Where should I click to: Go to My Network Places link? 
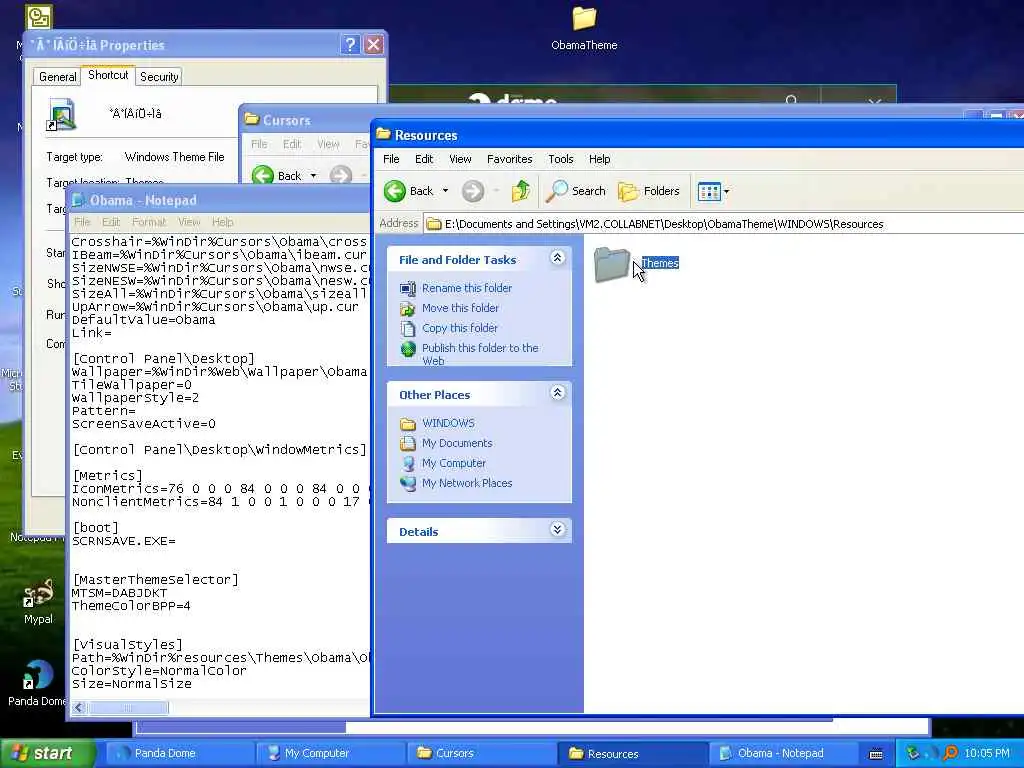(x=467, y=483)
